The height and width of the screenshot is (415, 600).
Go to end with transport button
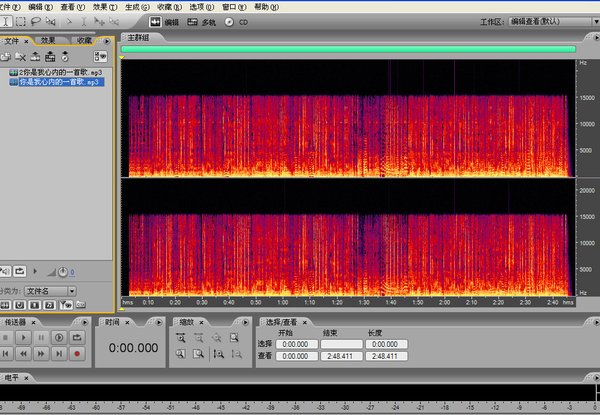(59, 354)
